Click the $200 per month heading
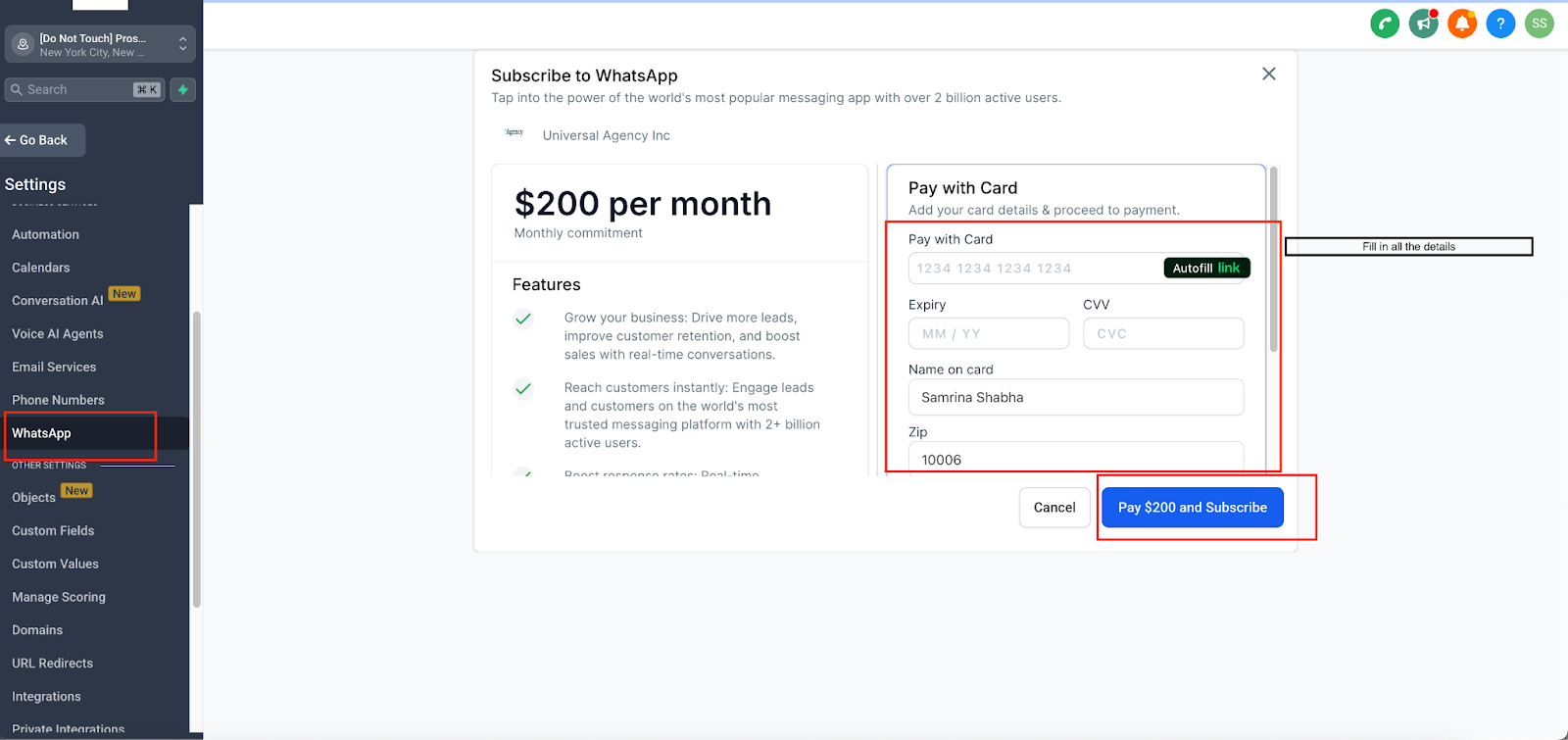This screenshot has height=740, width=1568. pos(643,204)
